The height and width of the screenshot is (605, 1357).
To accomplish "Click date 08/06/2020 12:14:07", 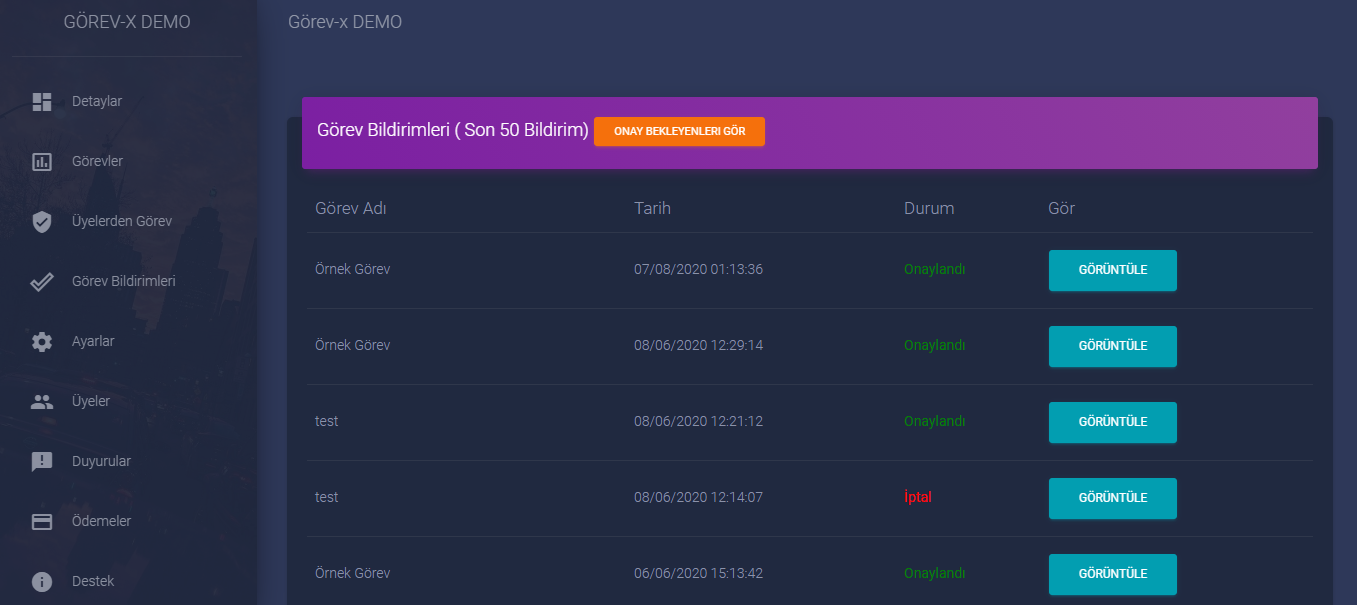I will click(x=699, y=497).
